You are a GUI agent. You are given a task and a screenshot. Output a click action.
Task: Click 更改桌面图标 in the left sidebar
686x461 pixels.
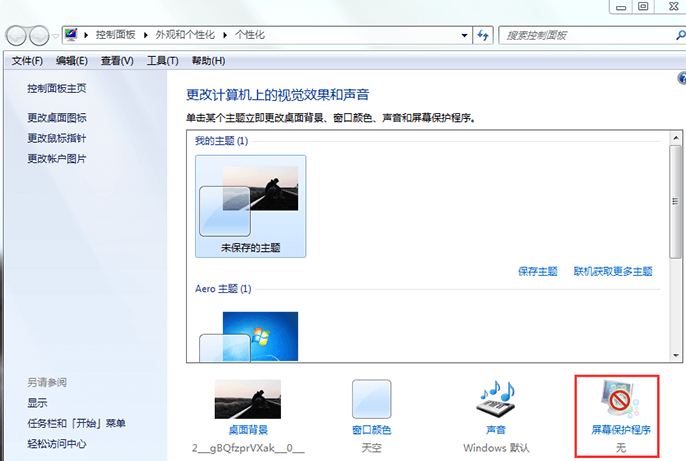click(56, 117)
